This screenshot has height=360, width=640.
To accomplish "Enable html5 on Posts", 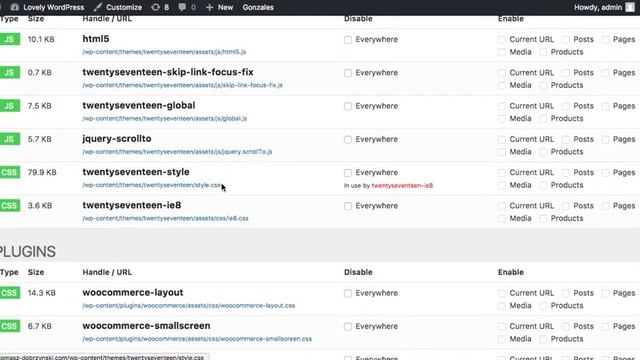I will (566, 40).
